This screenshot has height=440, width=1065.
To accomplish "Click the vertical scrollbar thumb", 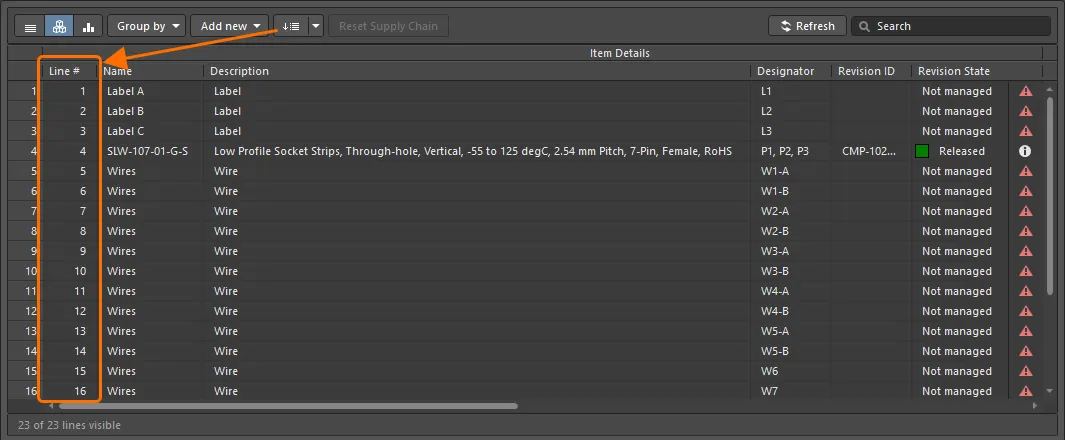I will point(1051,197).
